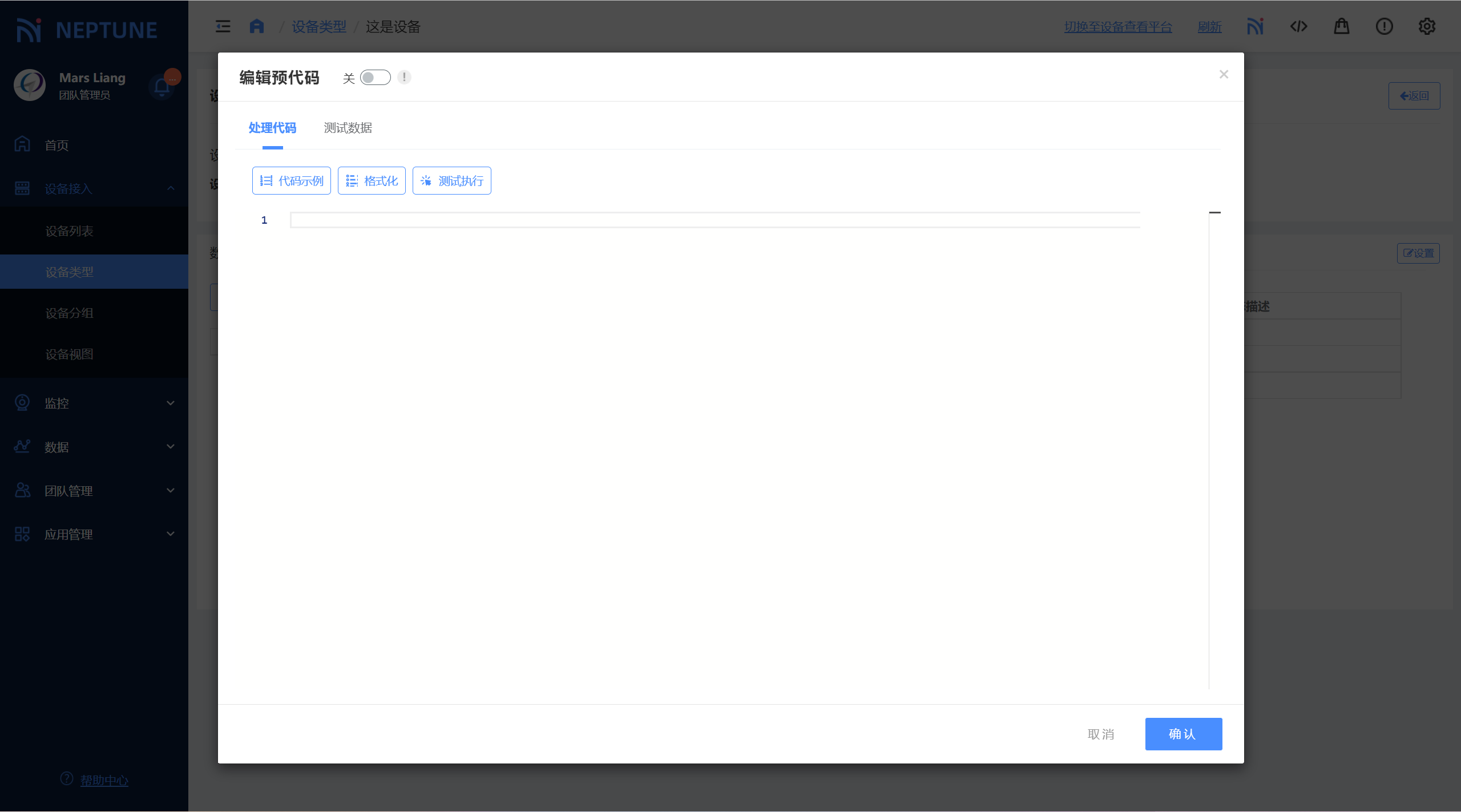Switch to the 测试数据 tab
Screen dimensions: 1461x812
(x=348, y=128)
